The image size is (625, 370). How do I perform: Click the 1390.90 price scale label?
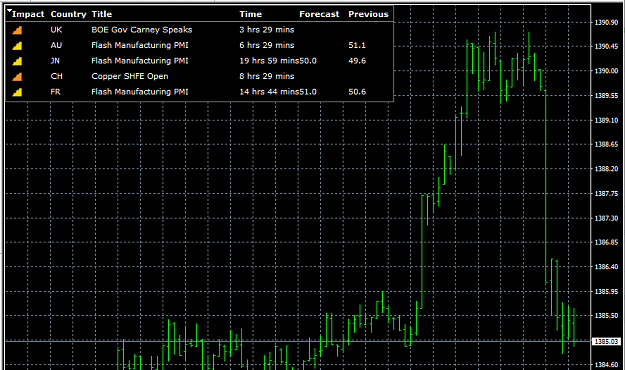[x=606, y=23]
